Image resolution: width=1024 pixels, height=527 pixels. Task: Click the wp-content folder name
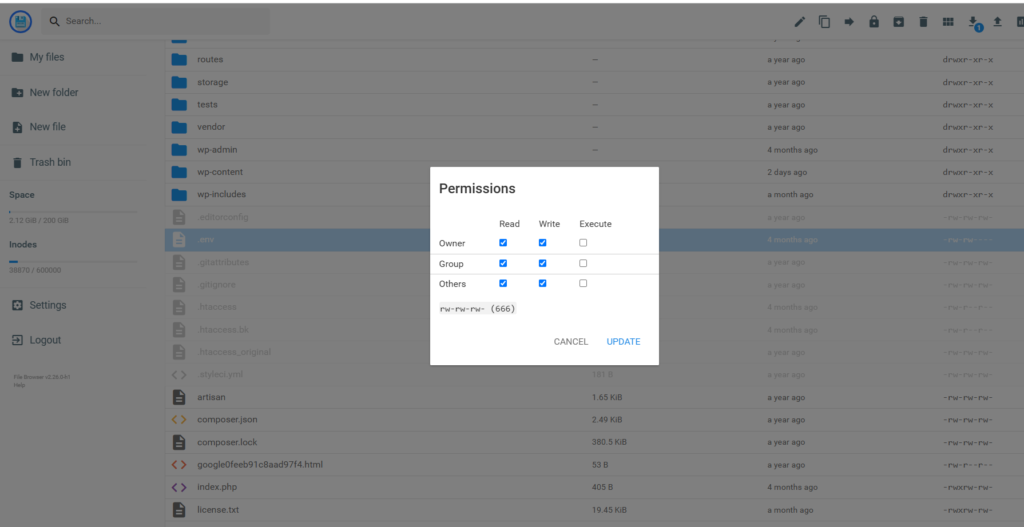coord(220,172)
